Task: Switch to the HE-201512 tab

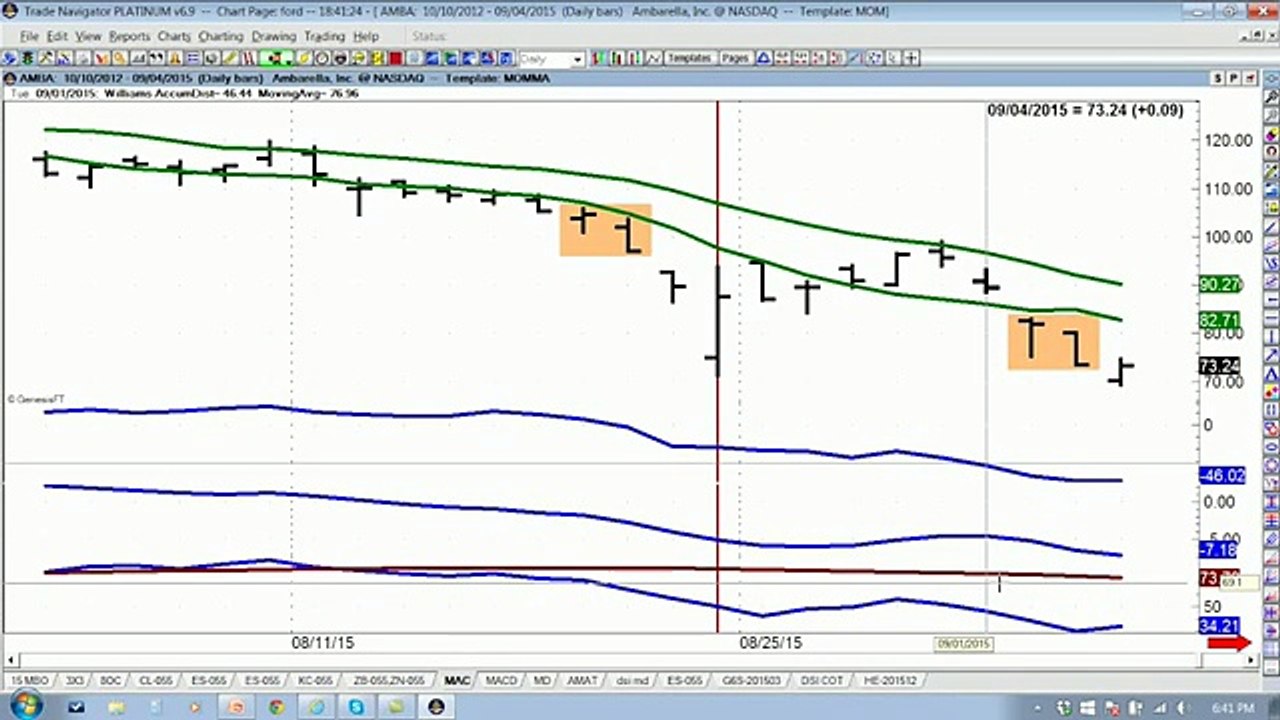Action: (889, 680)
